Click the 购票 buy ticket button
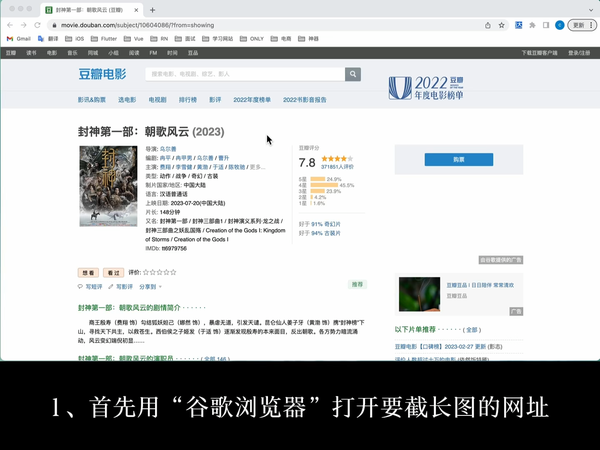The height and width of the screenshot is (450, 600). [x=459, y=160]
